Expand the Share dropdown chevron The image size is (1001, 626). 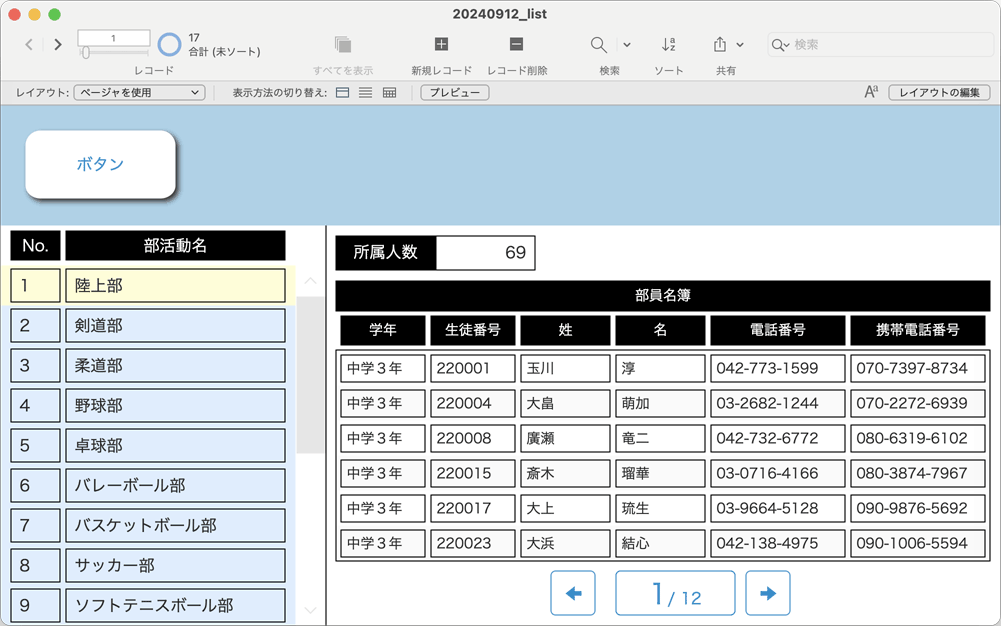(x=740, y=45)
